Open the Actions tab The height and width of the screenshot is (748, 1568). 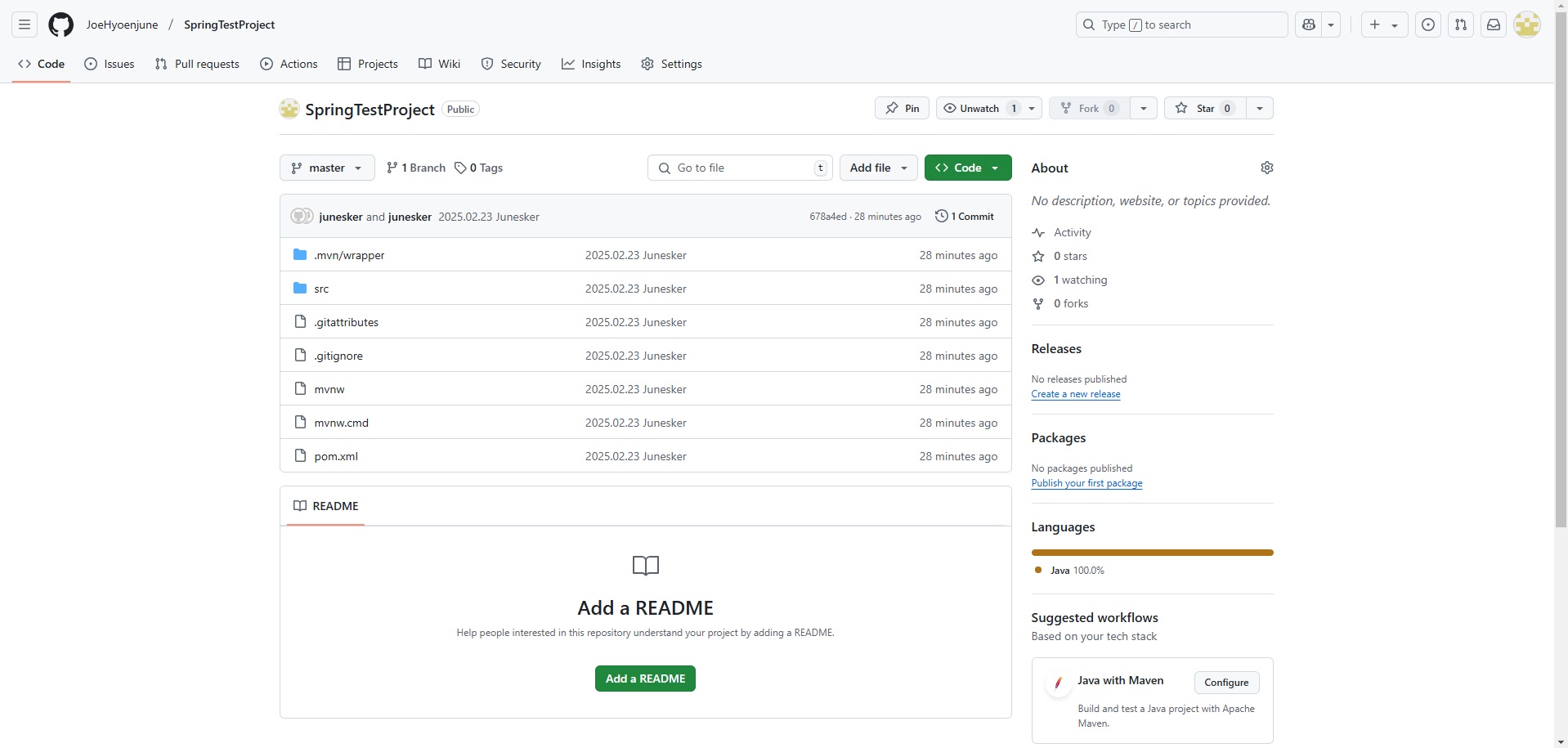pyautogui.click(x=289, y=64)
